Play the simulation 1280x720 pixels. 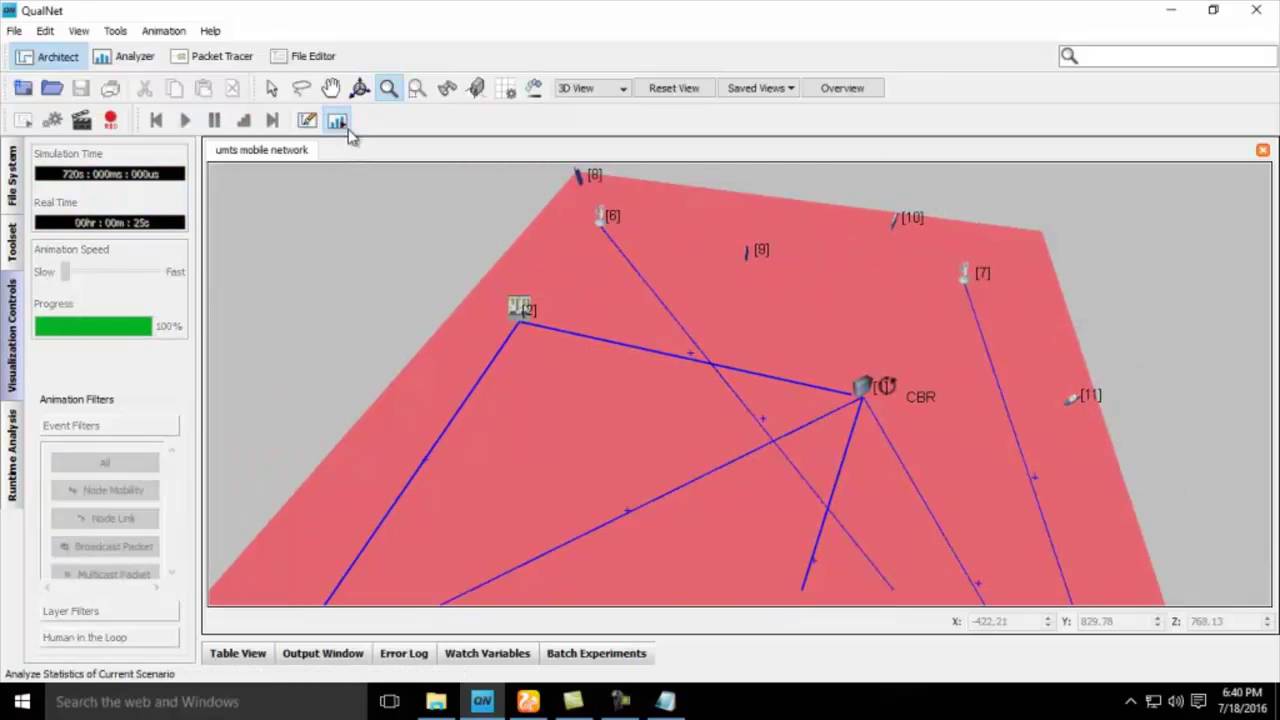click(x=185, y=120)
